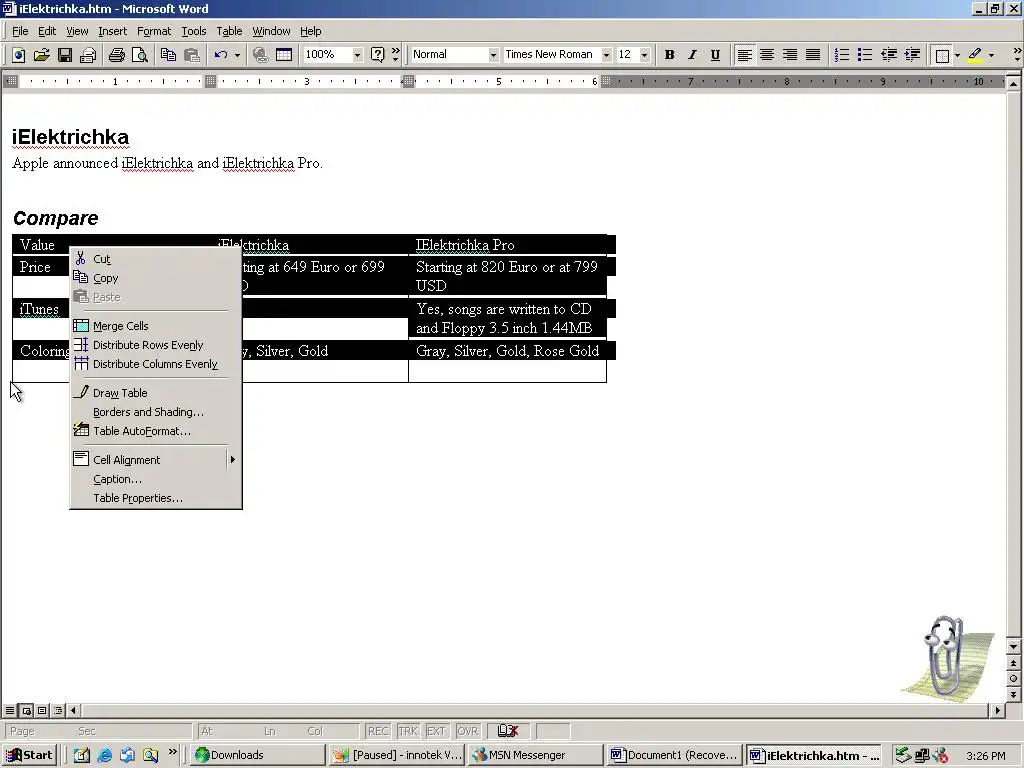Show more Standard toolbar buttons chevron

point(396,55)
